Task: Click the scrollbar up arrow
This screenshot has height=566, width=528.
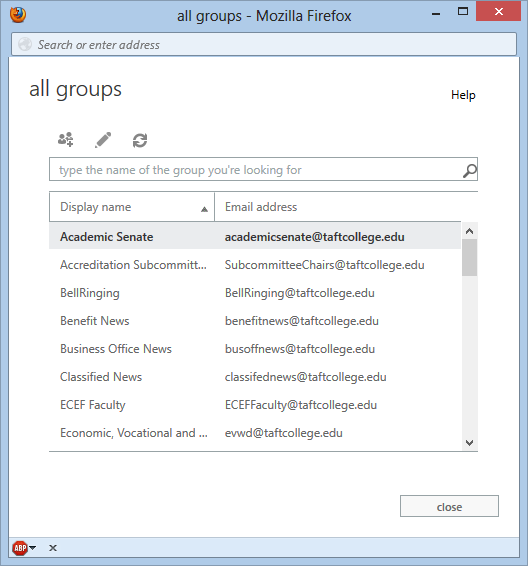Action: click(x=470, y=231)
